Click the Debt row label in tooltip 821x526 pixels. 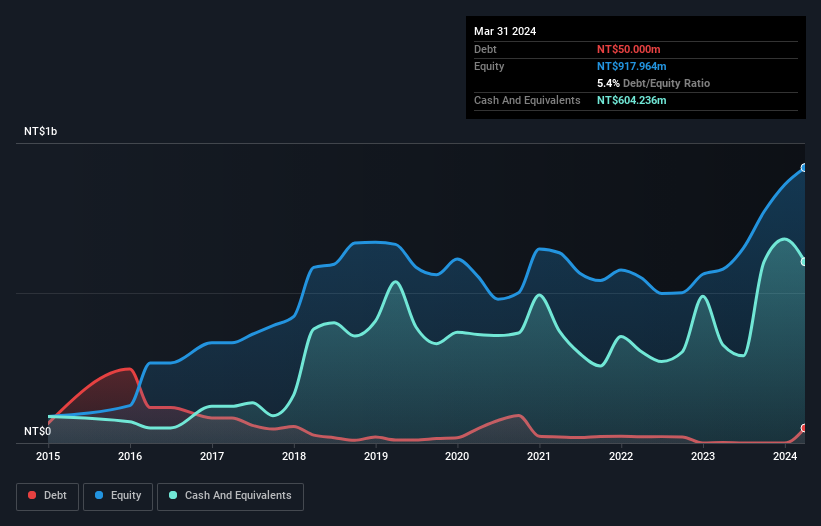pyautogui.click(x=485, y=49)
